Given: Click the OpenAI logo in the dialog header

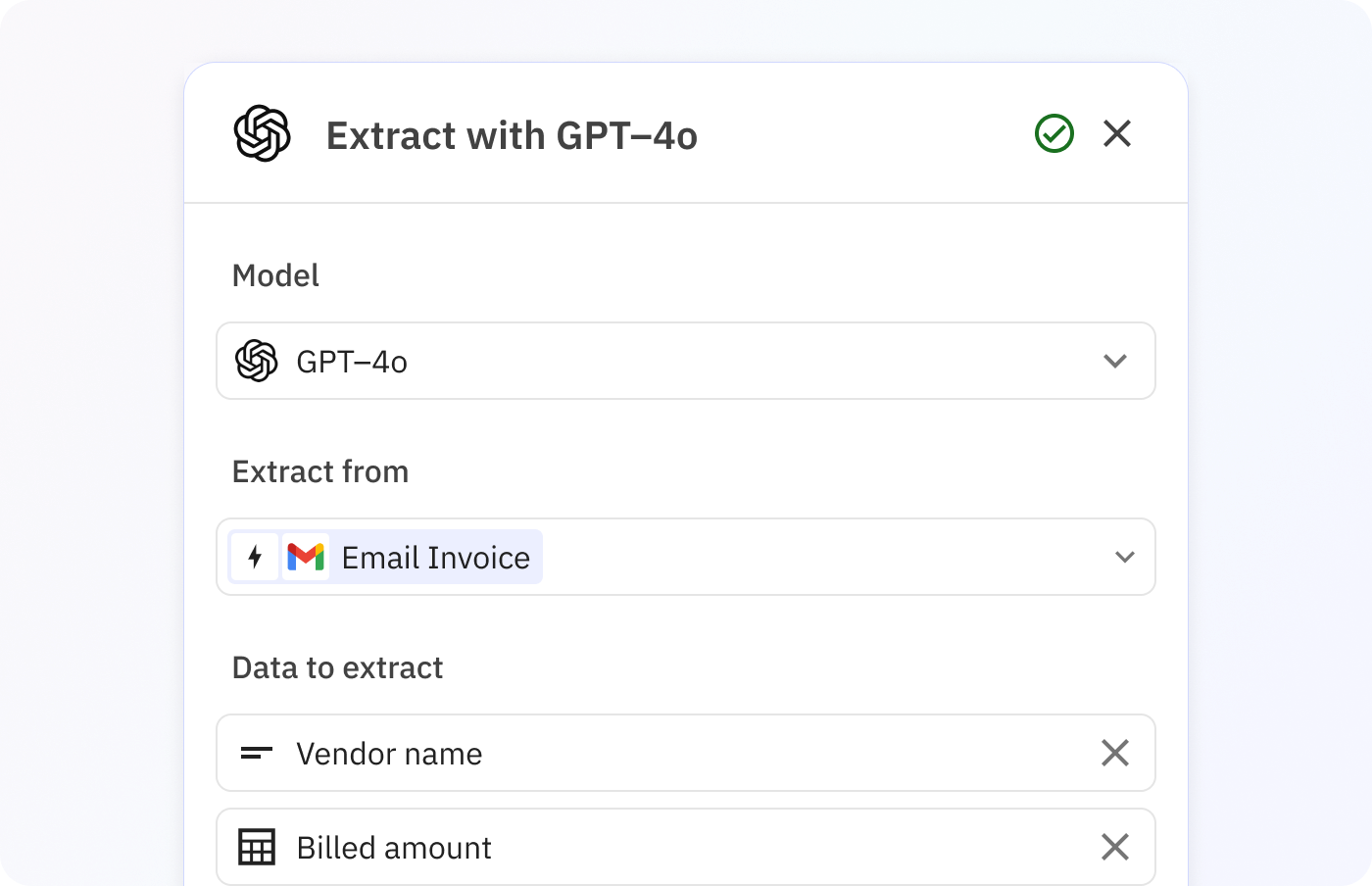Looking at the screenshot, I should coord(262,134).
